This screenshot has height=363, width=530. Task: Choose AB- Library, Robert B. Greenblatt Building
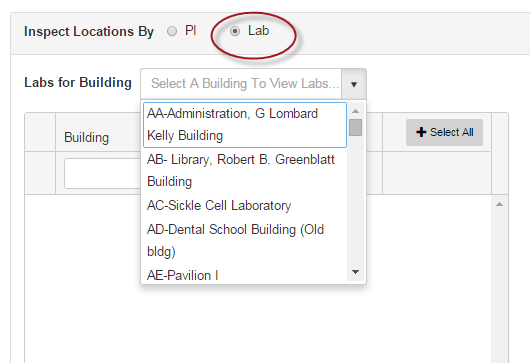pos(245,170)
